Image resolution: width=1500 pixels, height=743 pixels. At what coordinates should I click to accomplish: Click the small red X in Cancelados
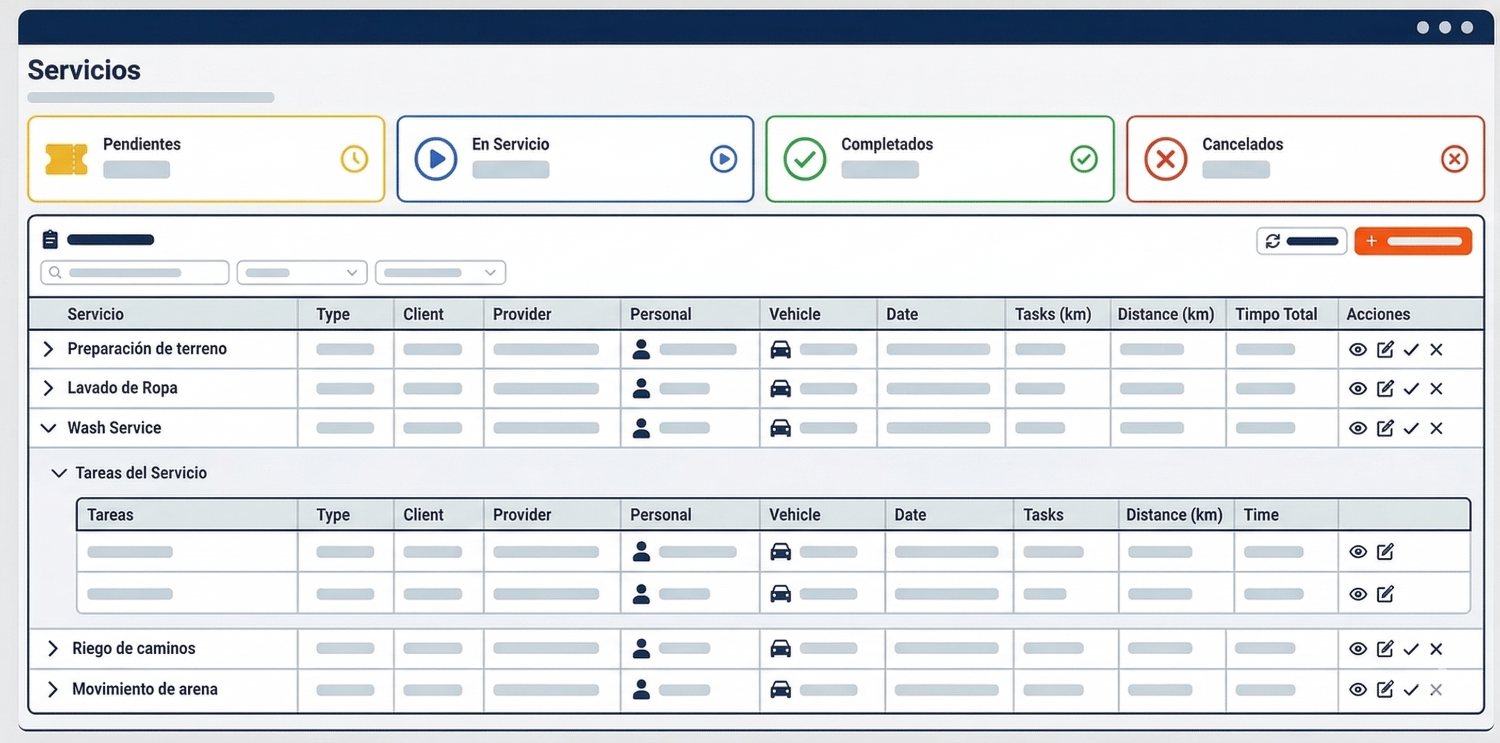[1455, 159]
